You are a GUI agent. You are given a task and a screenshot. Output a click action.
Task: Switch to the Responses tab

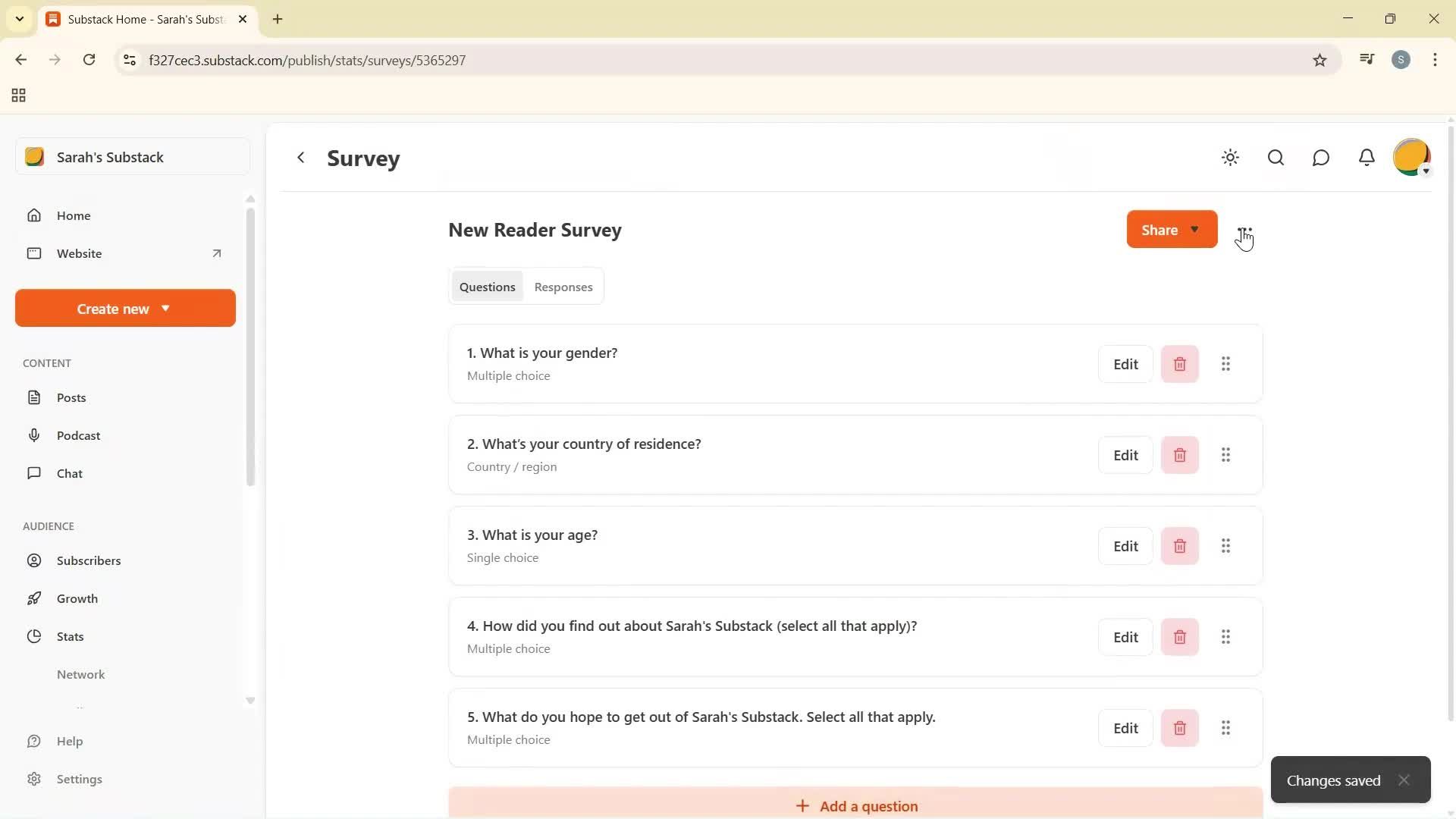pyautogui.click(x=563, y=287)
